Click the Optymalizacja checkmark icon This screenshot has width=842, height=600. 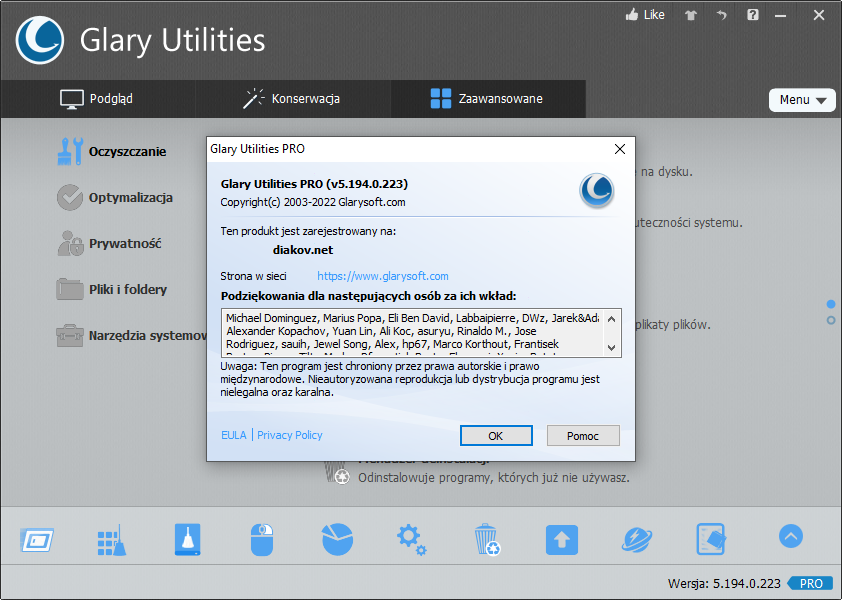[70, 198]
